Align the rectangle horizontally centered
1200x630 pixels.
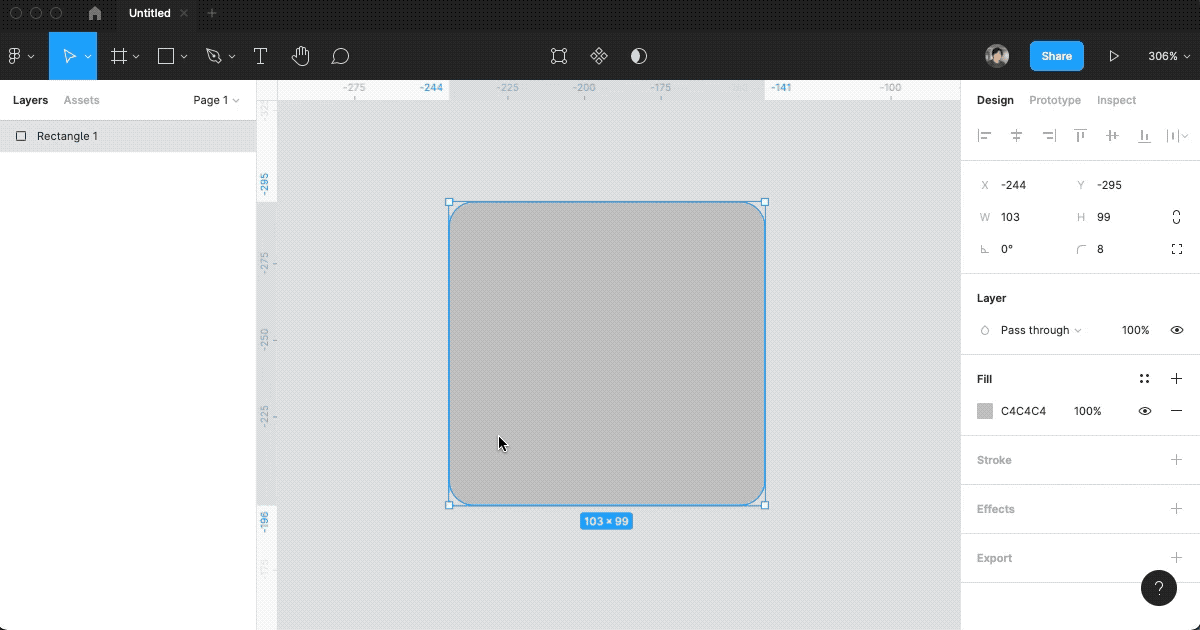pos(1016,135)
